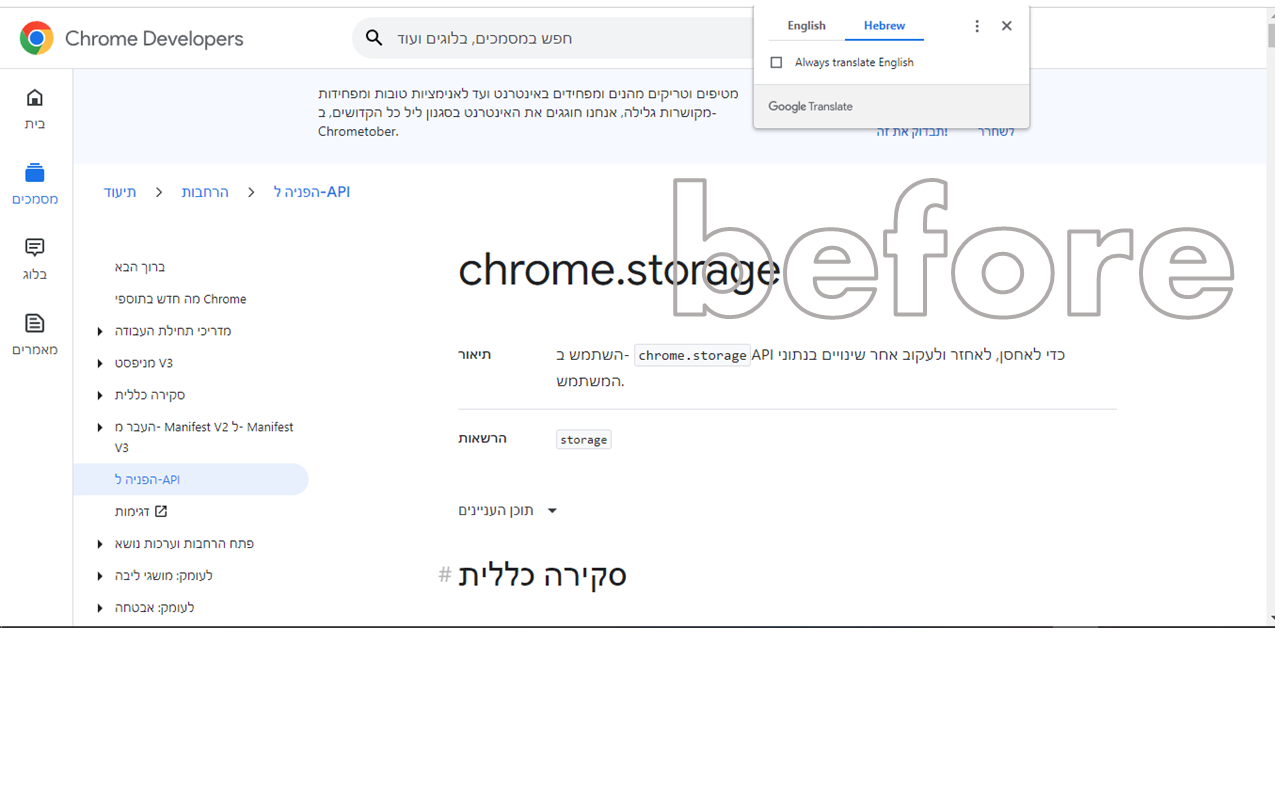Select the Hebrew tab in translate popup
1280x800 pixels.
click(884, 26)
